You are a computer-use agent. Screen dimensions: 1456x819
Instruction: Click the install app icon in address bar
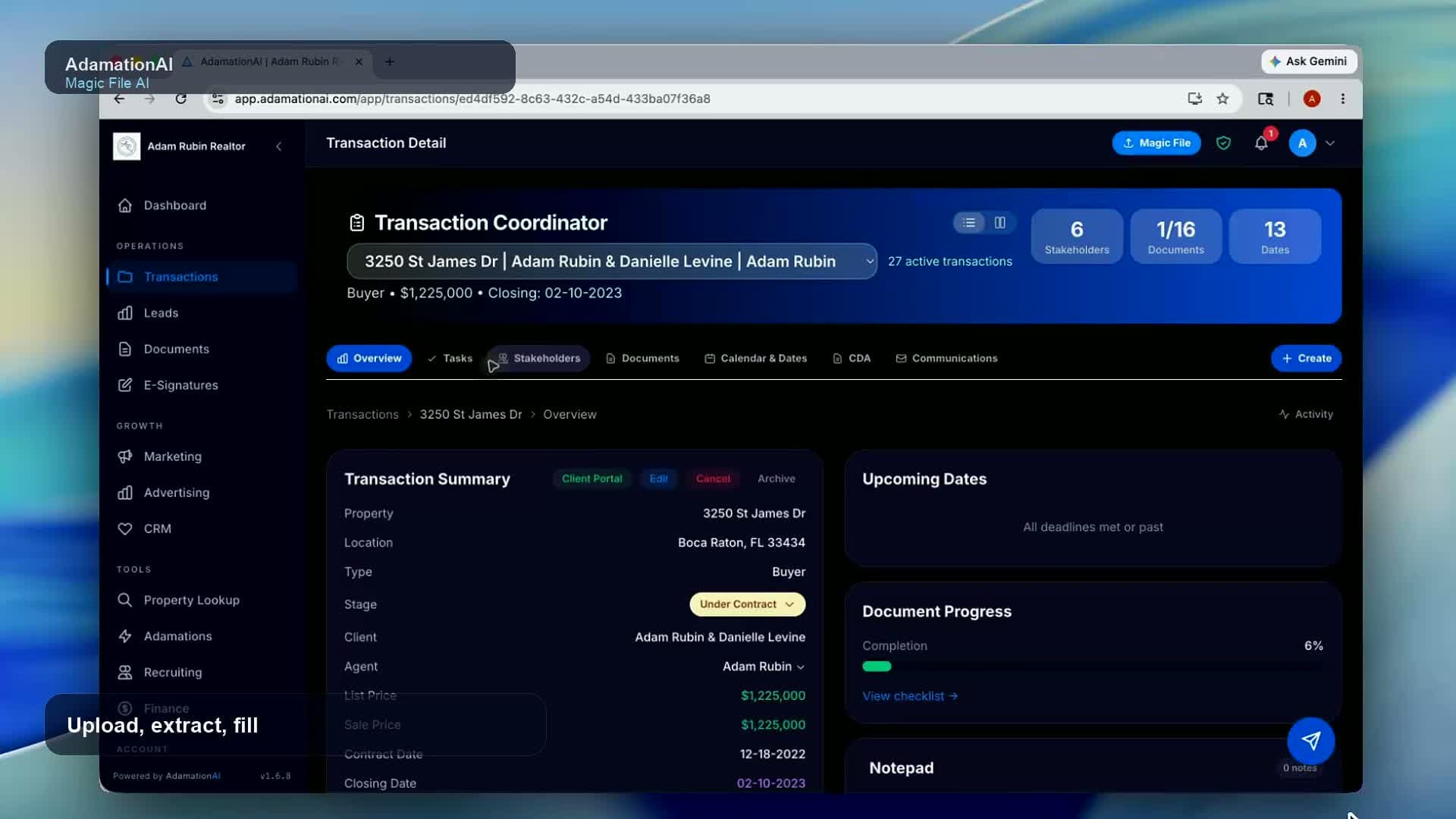point(1194,99)
